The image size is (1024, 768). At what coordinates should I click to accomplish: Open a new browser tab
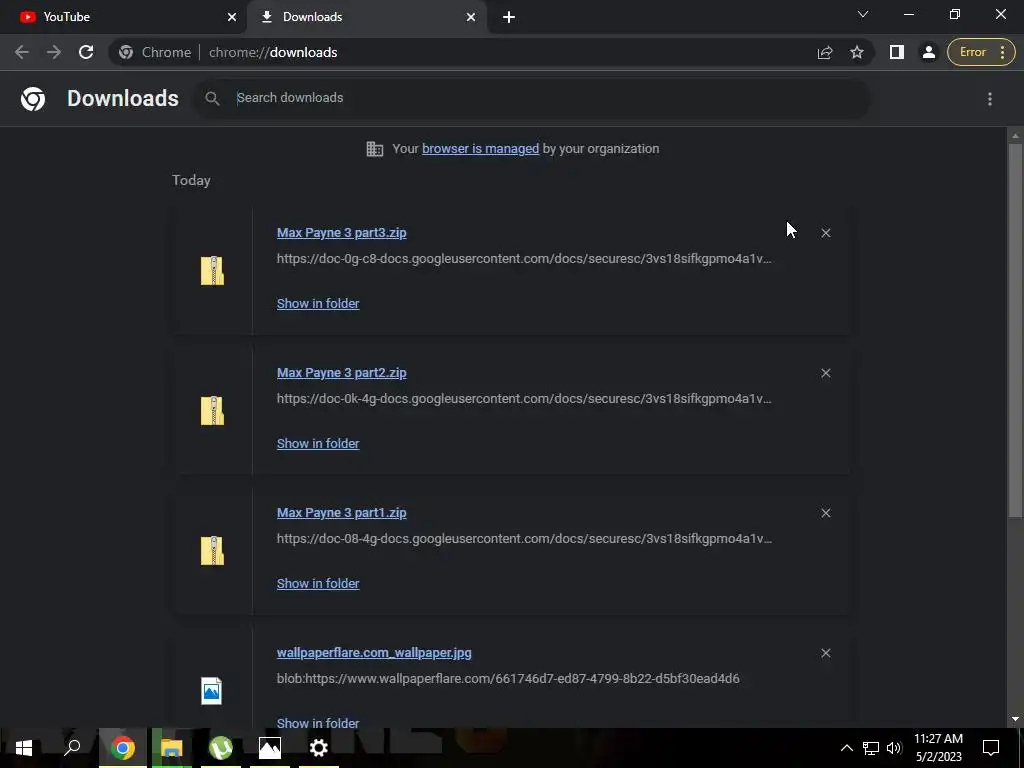pyautogui.click(x=509, y=17)
